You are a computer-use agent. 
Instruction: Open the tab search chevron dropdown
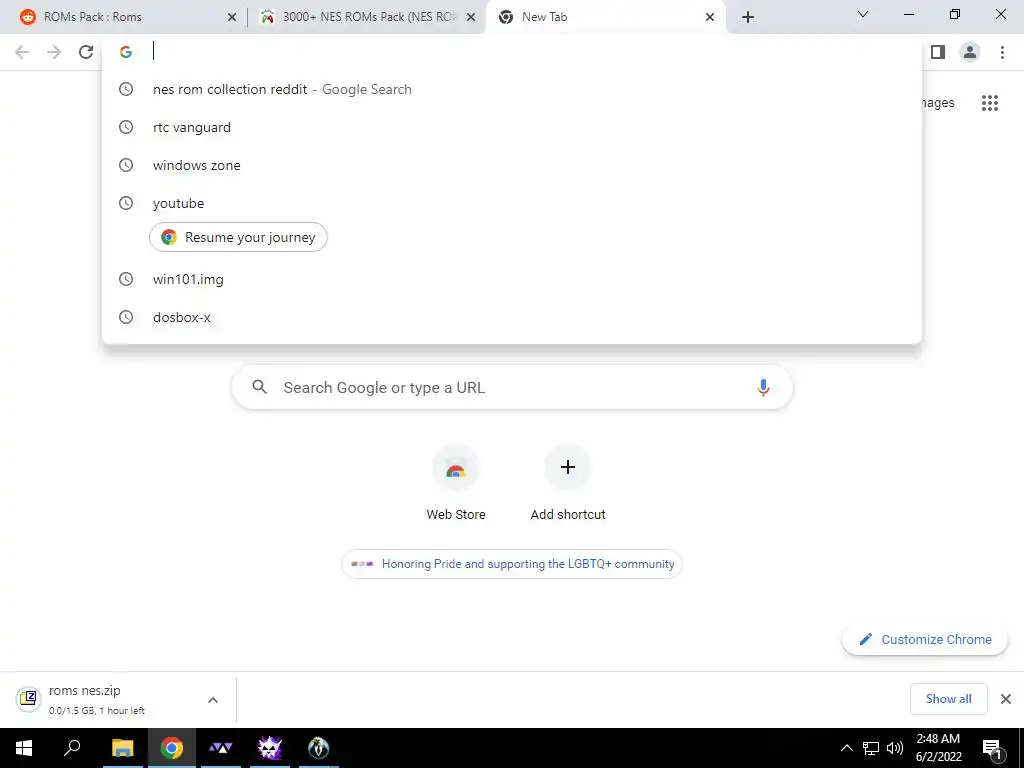863,14
